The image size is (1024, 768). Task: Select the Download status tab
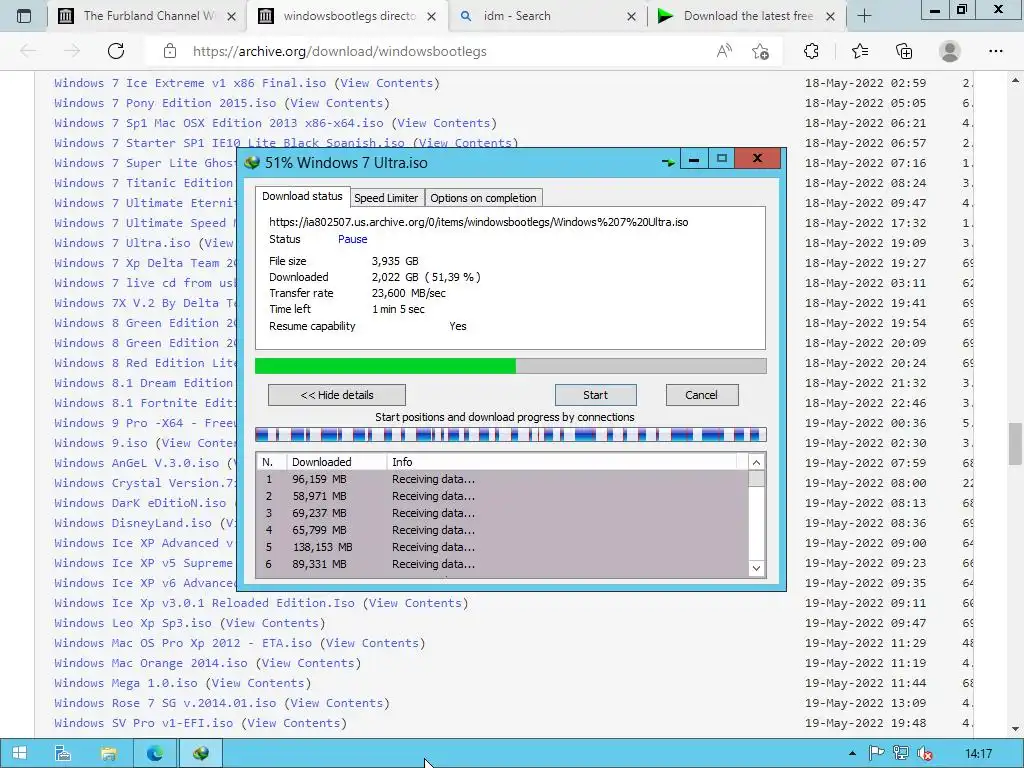pos(302,196)
